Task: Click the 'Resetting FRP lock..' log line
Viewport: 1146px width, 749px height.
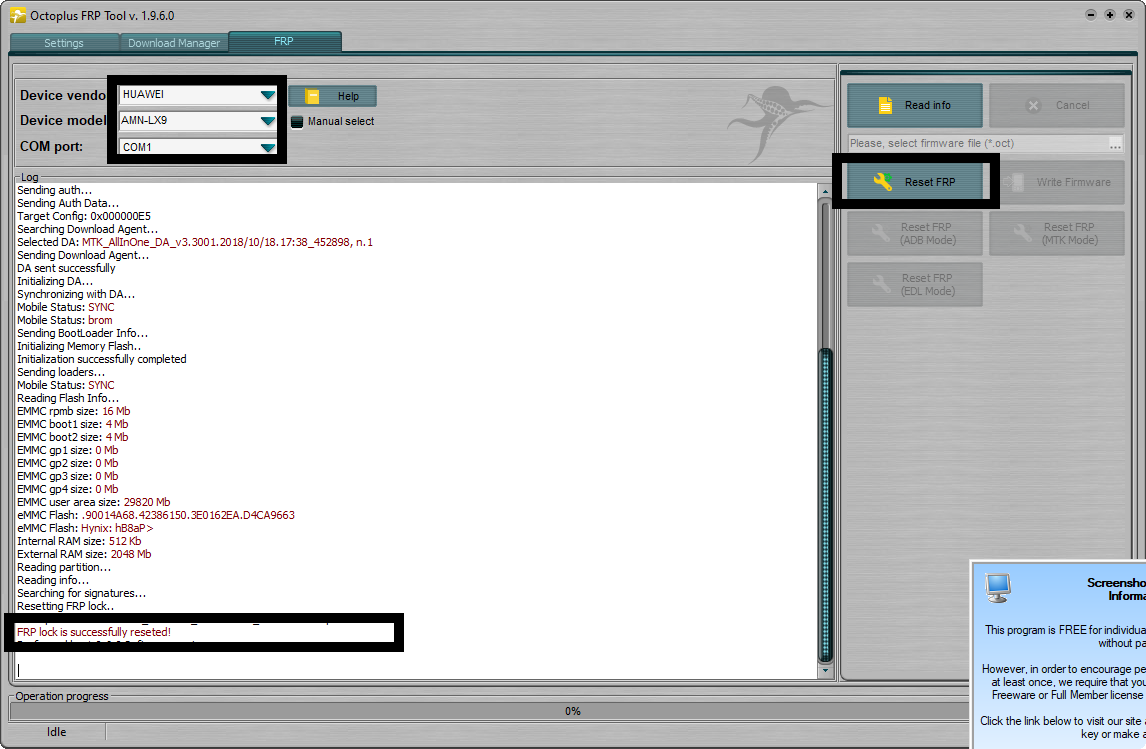Action: [x=66, y=606]
